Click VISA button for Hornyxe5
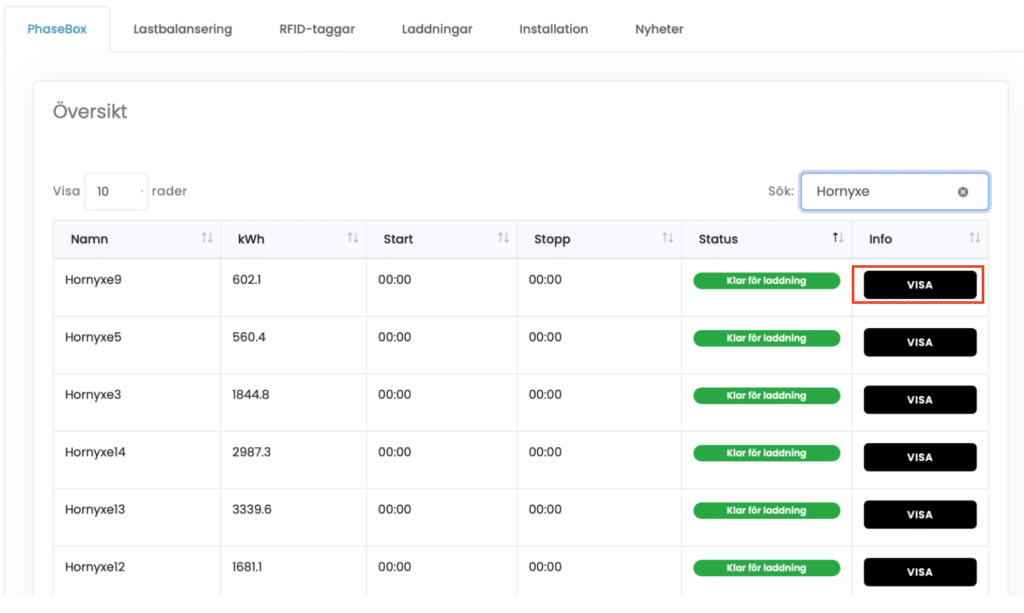This screenshot has width=1024, height=613. (920, 342)
